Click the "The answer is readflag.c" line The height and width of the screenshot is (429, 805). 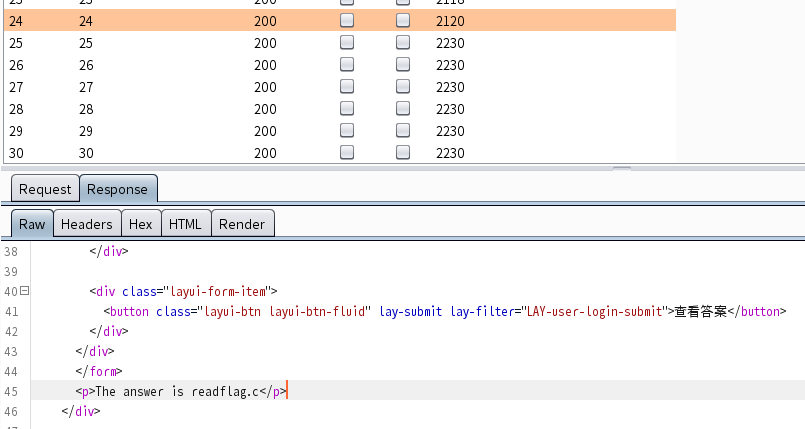[180, 391]
